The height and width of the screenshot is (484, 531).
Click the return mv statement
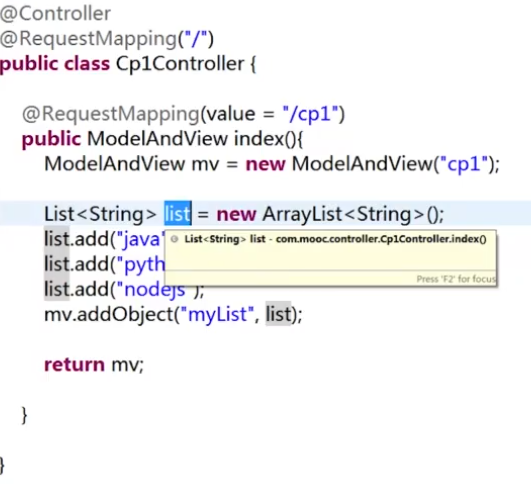pos(94,365)
